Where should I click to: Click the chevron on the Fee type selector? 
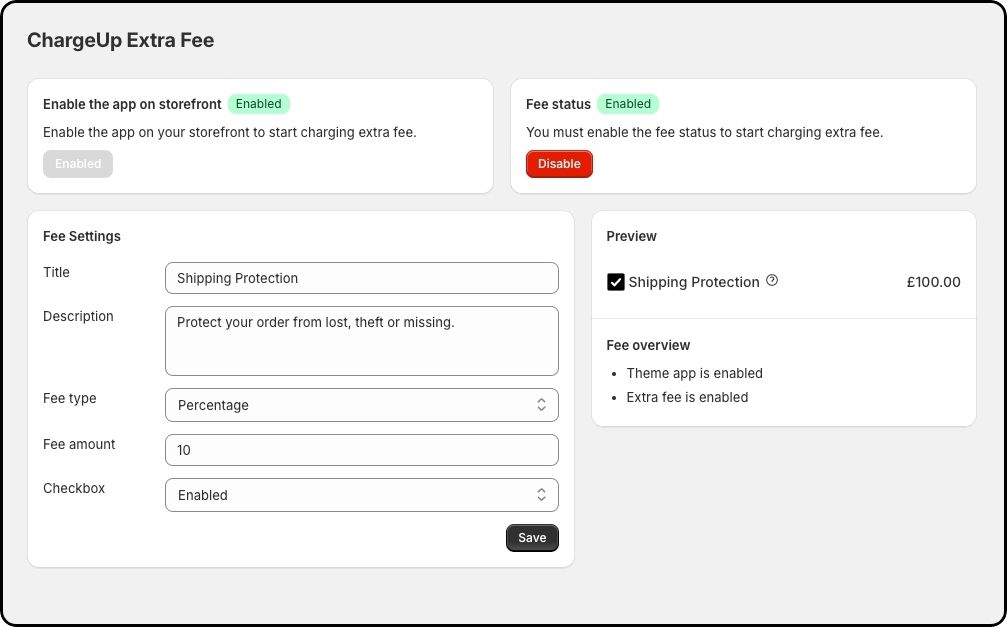pyautogui.click(x=541, y=405)
